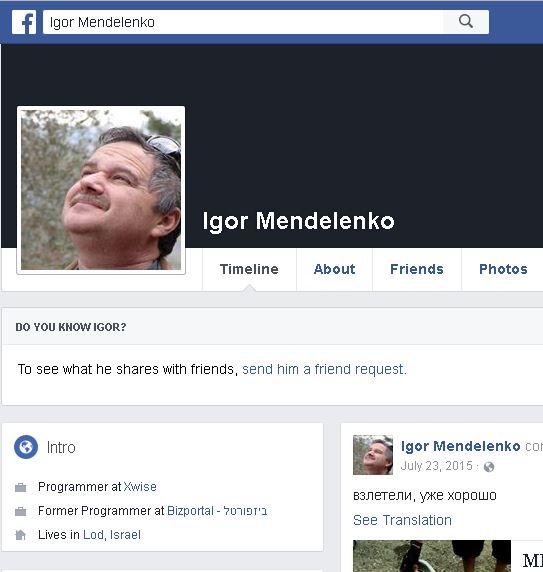The height and width of the screenshot is (572, 543).
Task: Open the Photos tab
Action: pos(503,269)
